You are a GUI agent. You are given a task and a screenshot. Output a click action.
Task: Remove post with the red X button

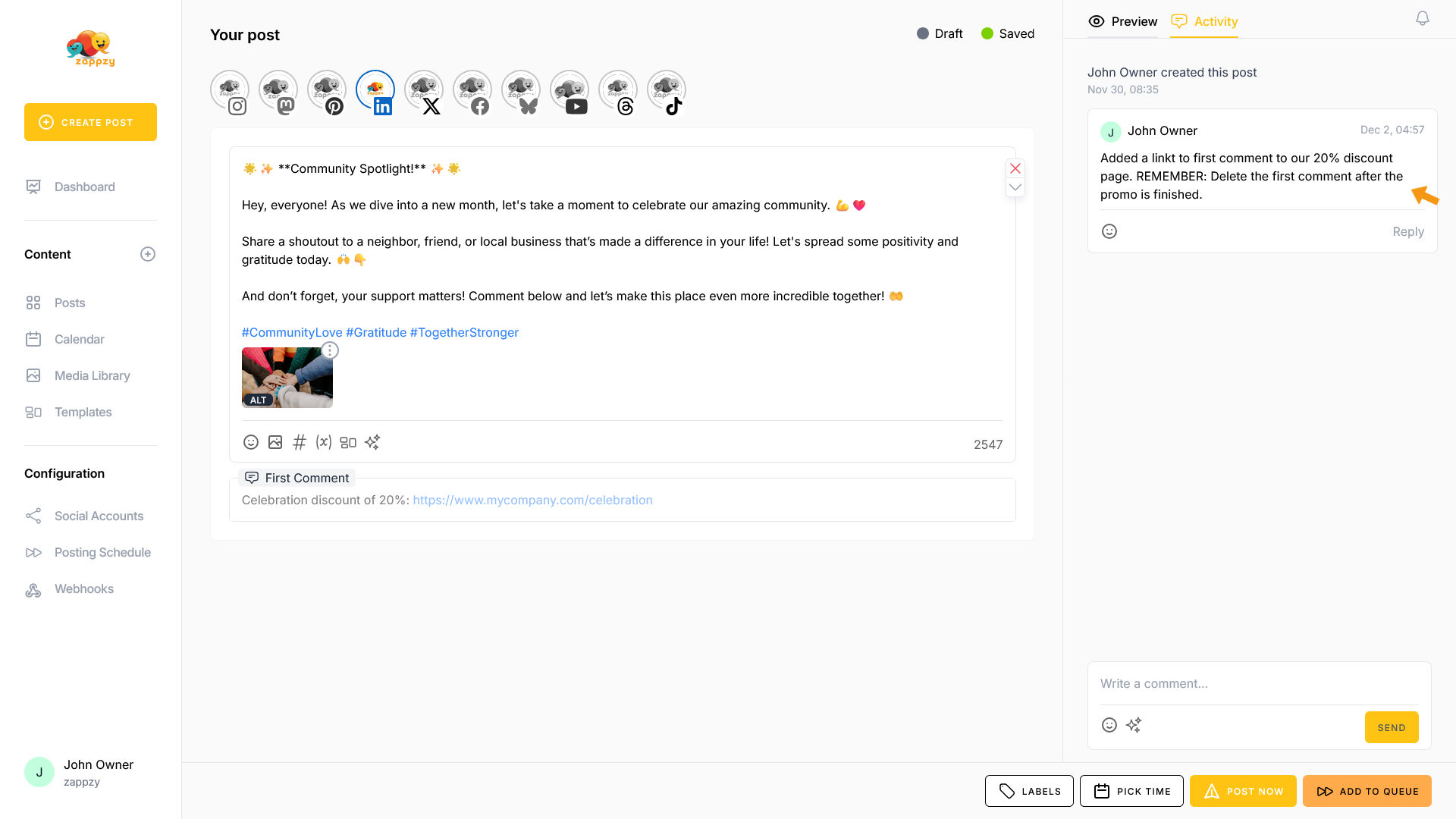1015,168
